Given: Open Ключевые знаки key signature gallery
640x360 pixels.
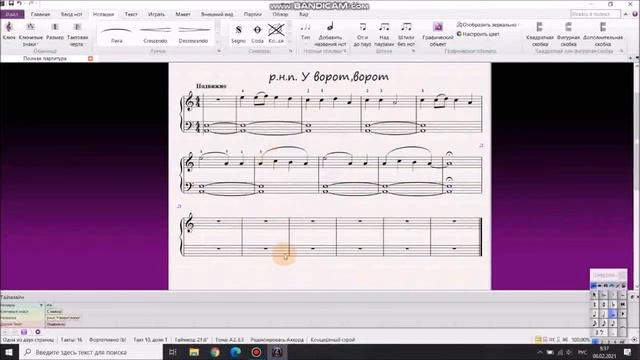Looking at the screenshot, I should (31, 34).
